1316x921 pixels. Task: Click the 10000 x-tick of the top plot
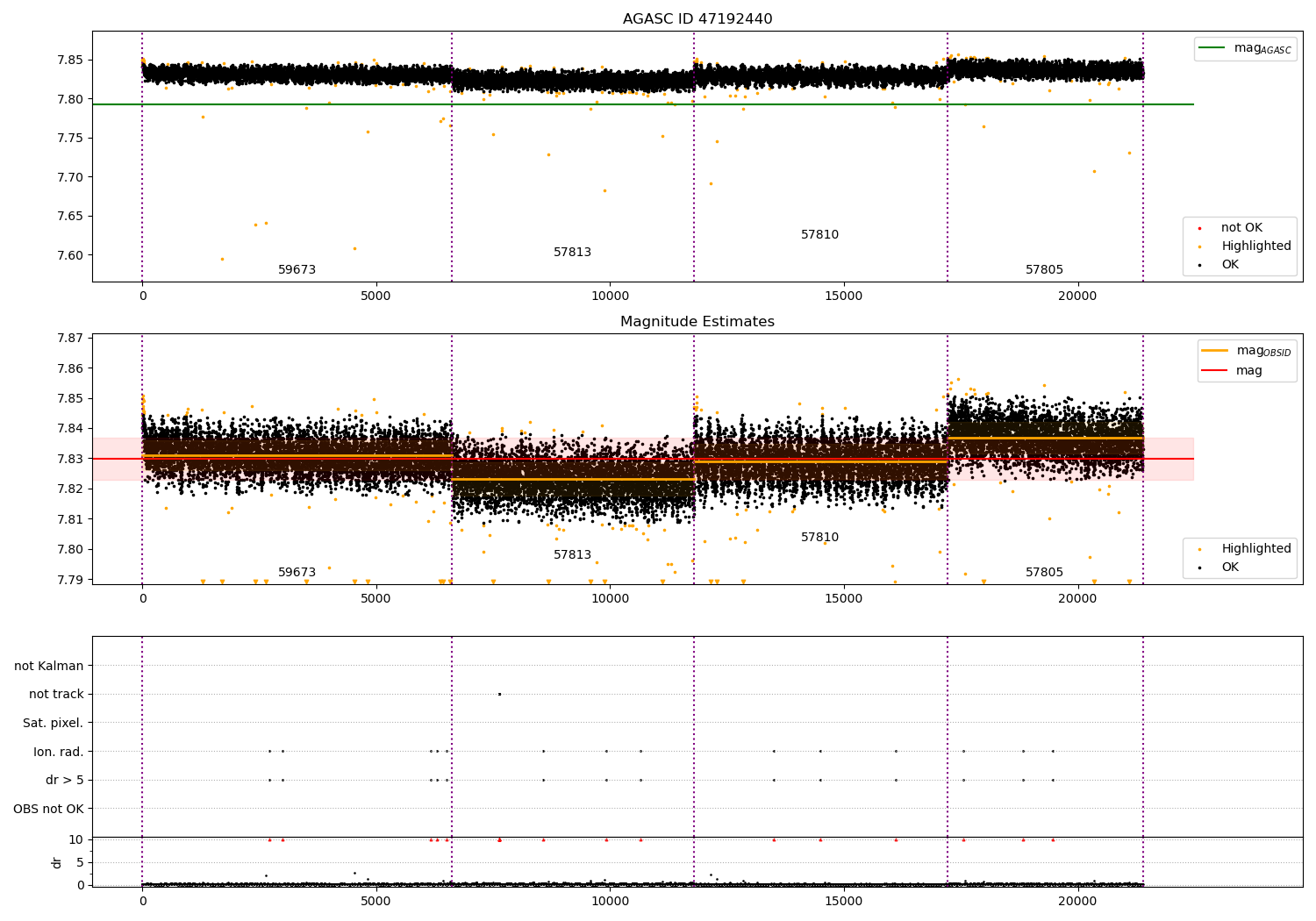coord(610,296)
